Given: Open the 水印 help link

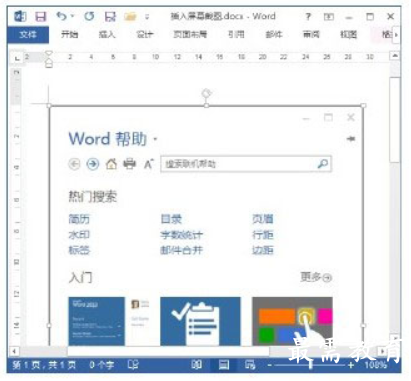Looking at the screenshot, I should (79, 235).
